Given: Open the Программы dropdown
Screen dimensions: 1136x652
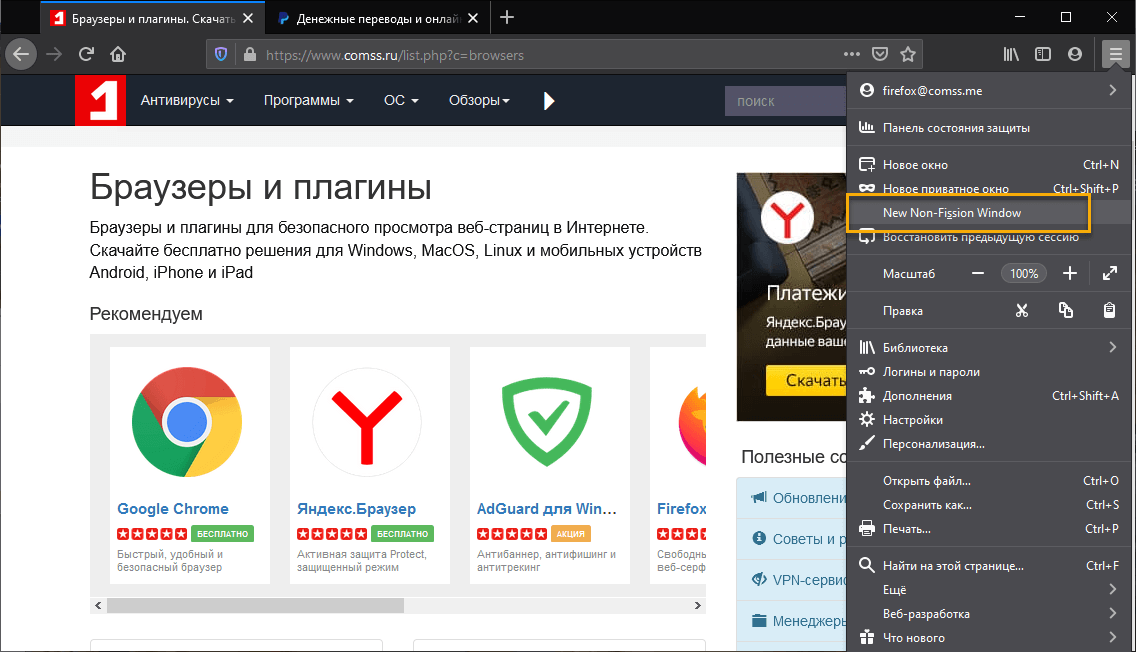Looking at the screenshot, I should coord(309,101).
